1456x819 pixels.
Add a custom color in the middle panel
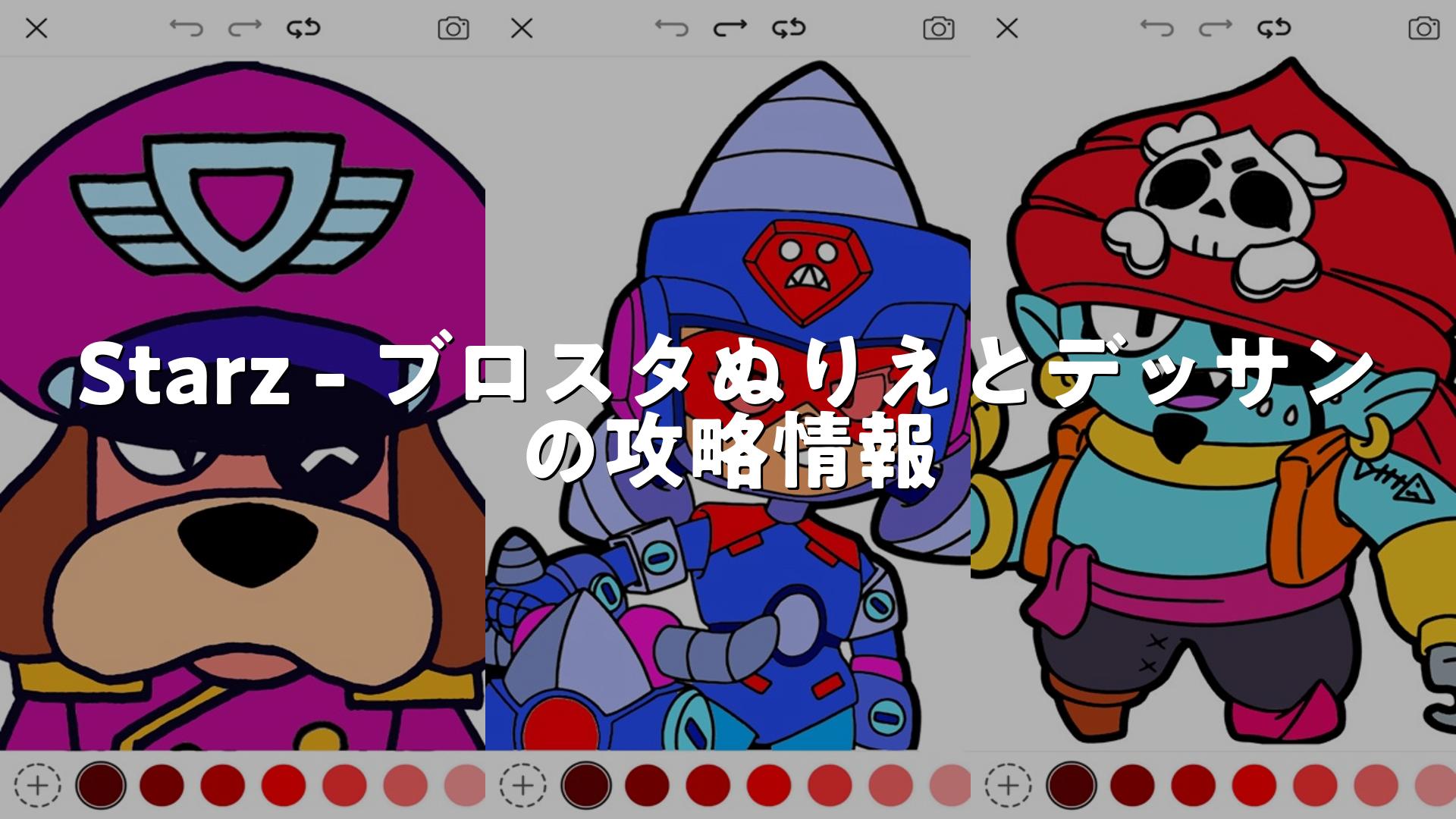(522, 785)
